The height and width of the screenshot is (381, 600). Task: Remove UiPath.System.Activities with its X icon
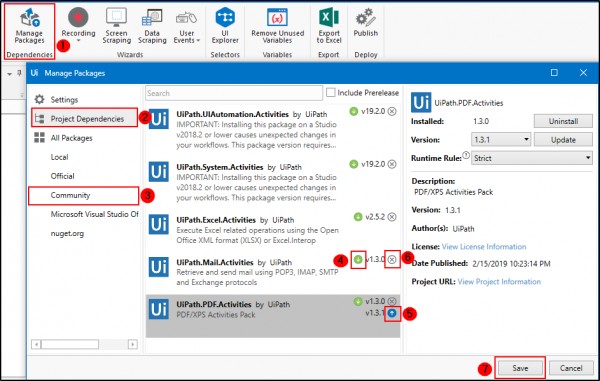coord(392,164)
